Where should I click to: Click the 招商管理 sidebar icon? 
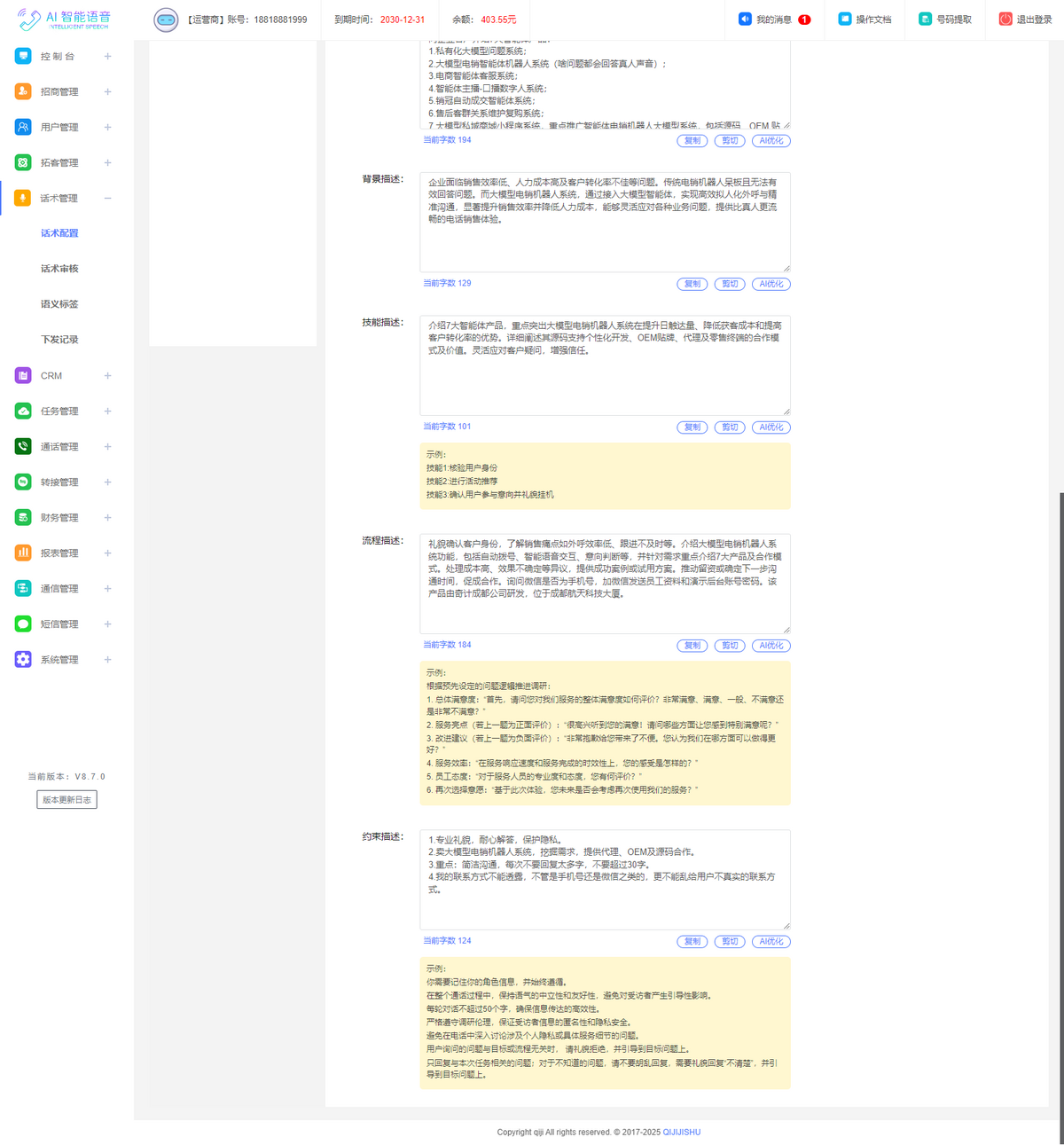[23, 91]
